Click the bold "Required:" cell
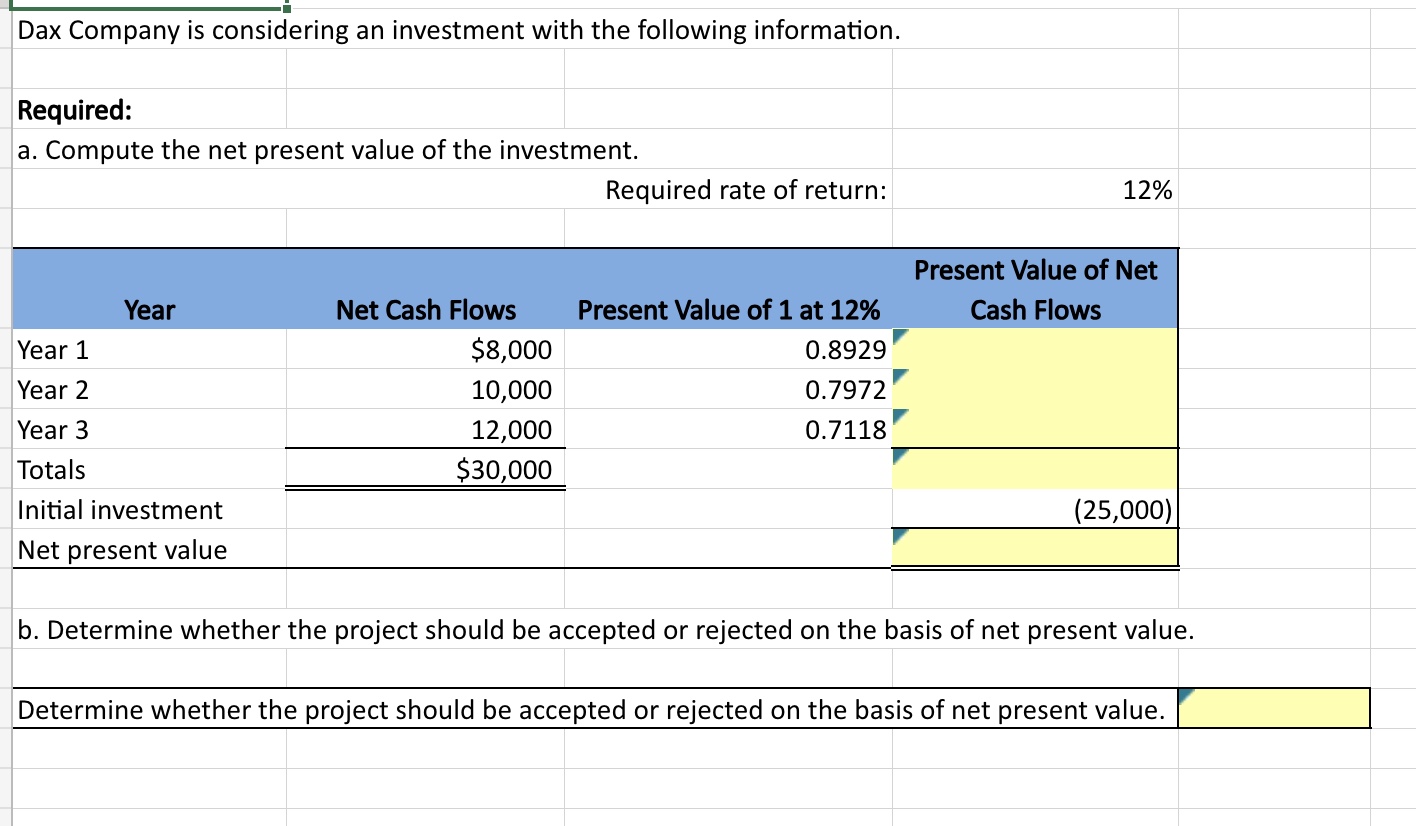1416x826 pixels. (76, 110)
